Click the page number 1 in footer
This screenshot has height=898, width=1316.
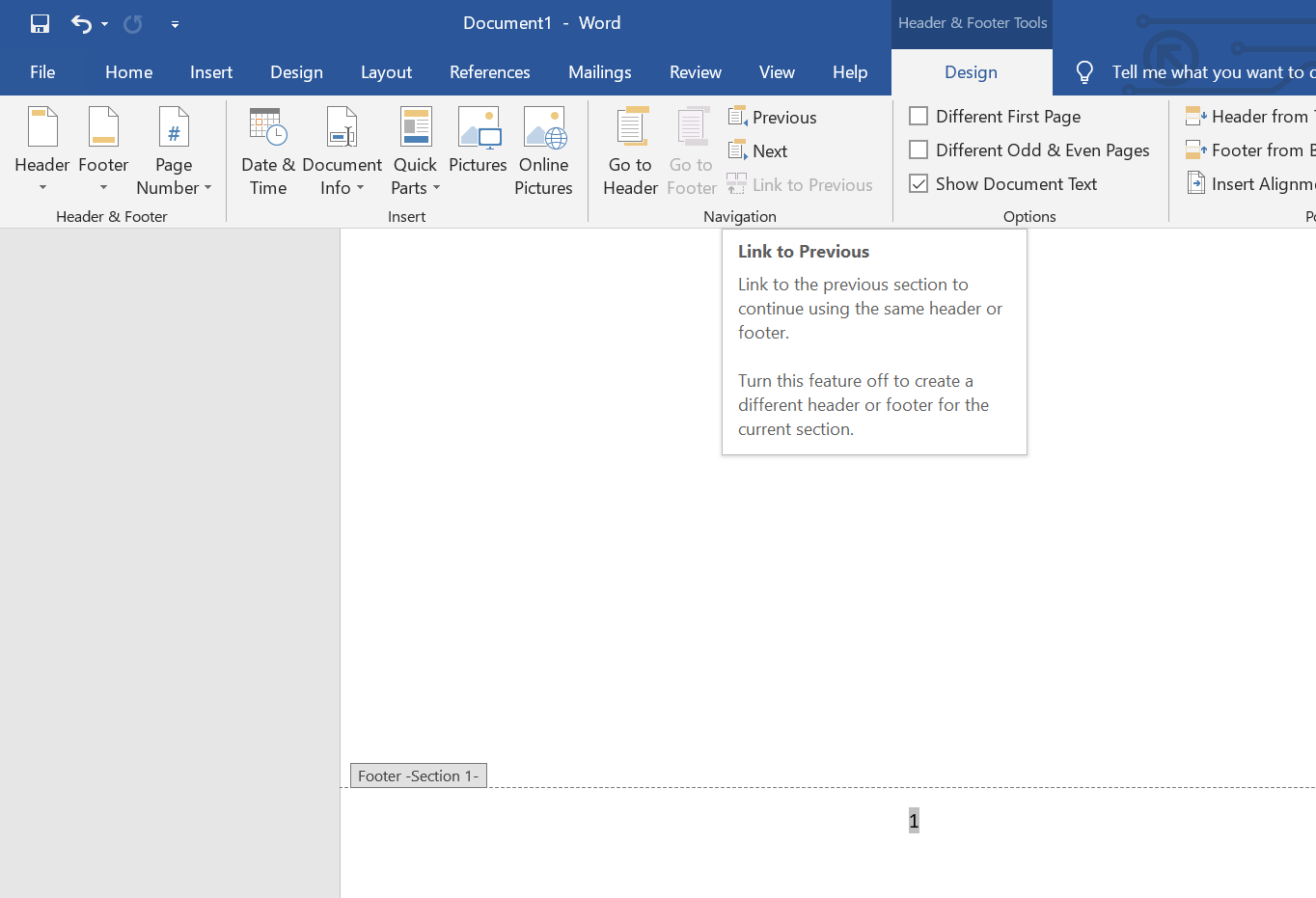coord(914,821)
